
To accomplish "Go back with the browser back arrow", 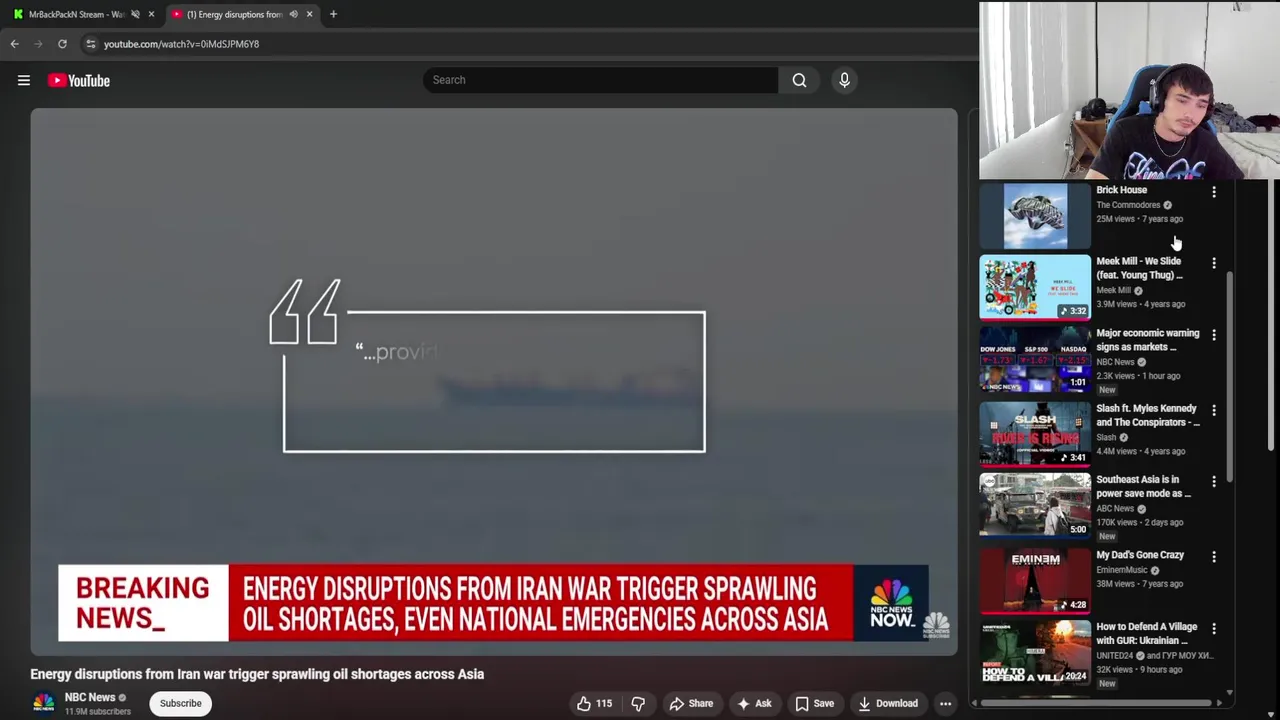I will click(15, 44).
